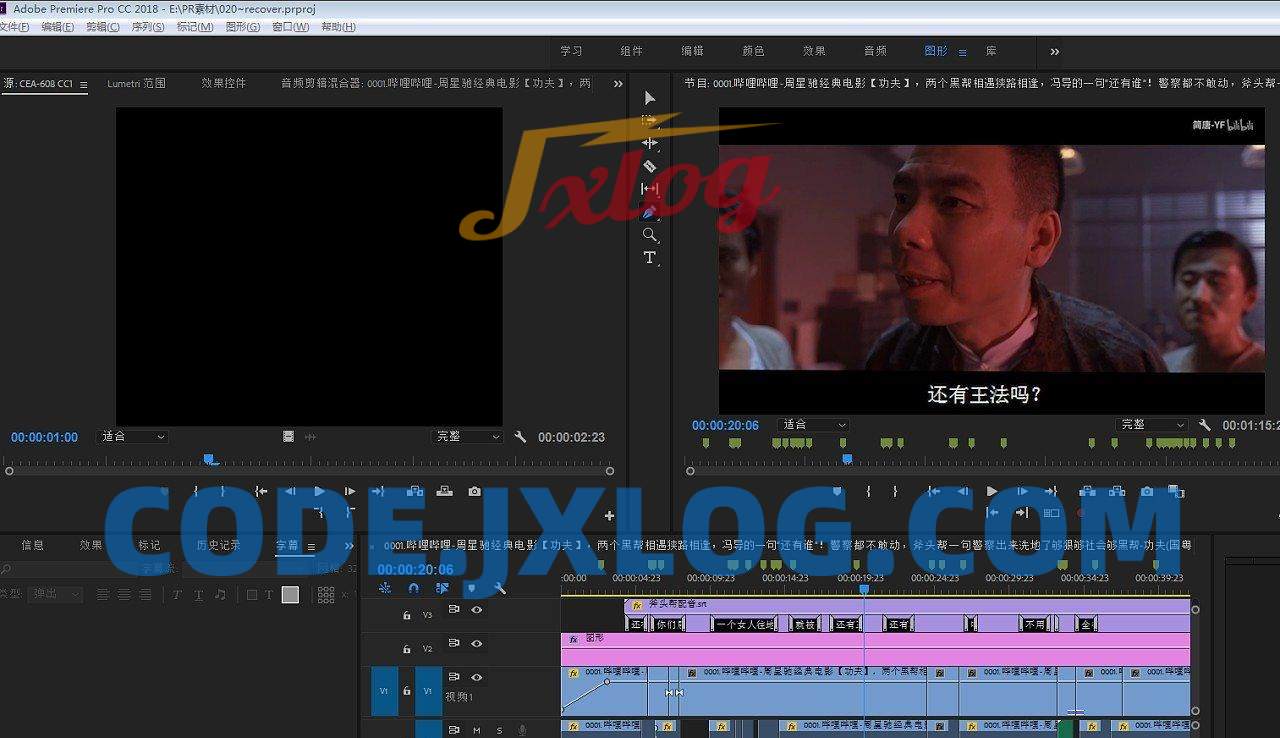Open Source monitor 完整 resolution dropdown

[x=467, y=437]
